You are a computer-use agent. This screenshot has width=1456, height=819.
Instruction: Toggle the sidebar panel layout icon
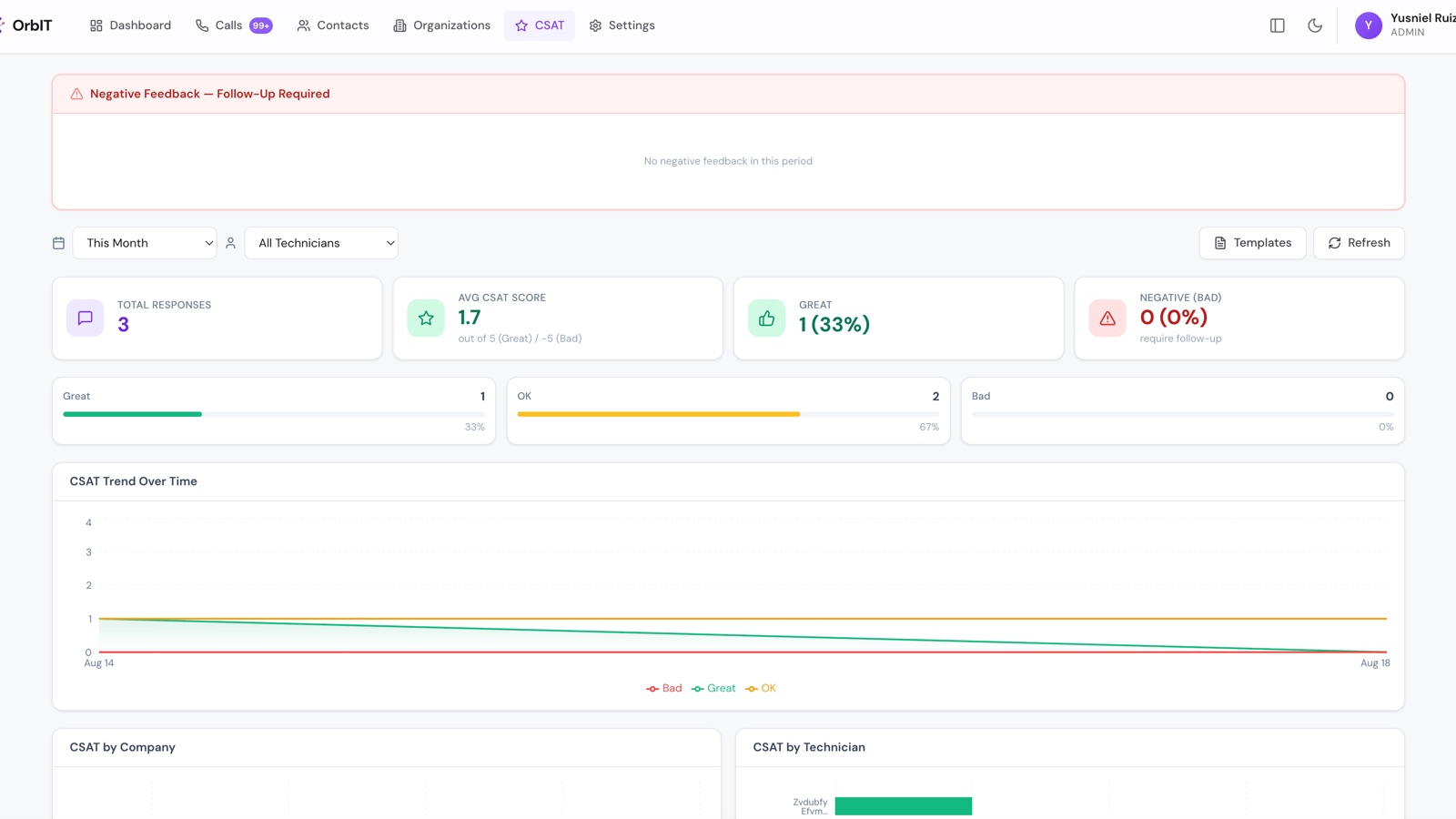(x=1277, y=25)
